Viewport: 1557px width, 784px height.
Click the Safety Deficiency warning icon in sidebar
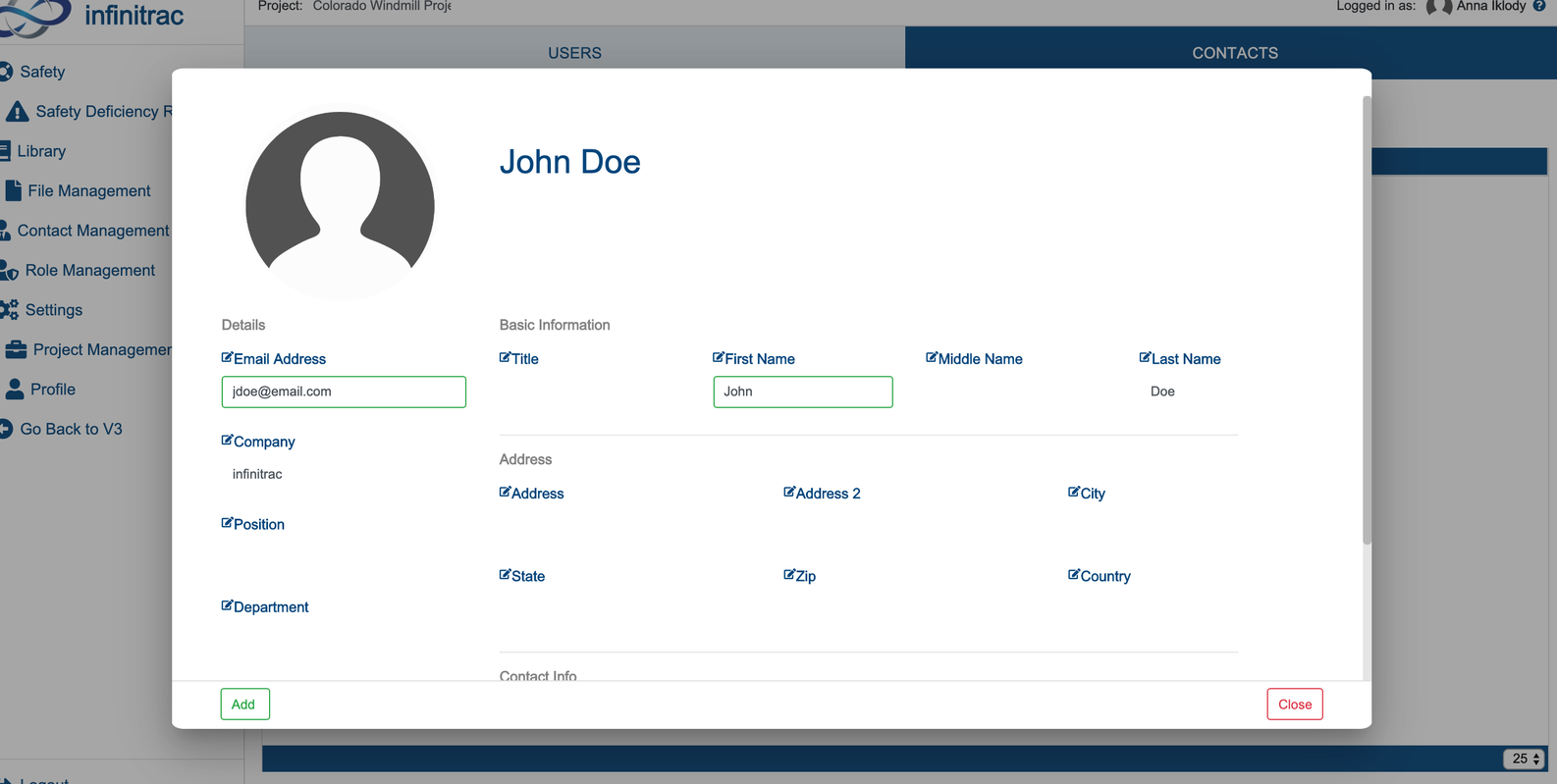point(17,111)
